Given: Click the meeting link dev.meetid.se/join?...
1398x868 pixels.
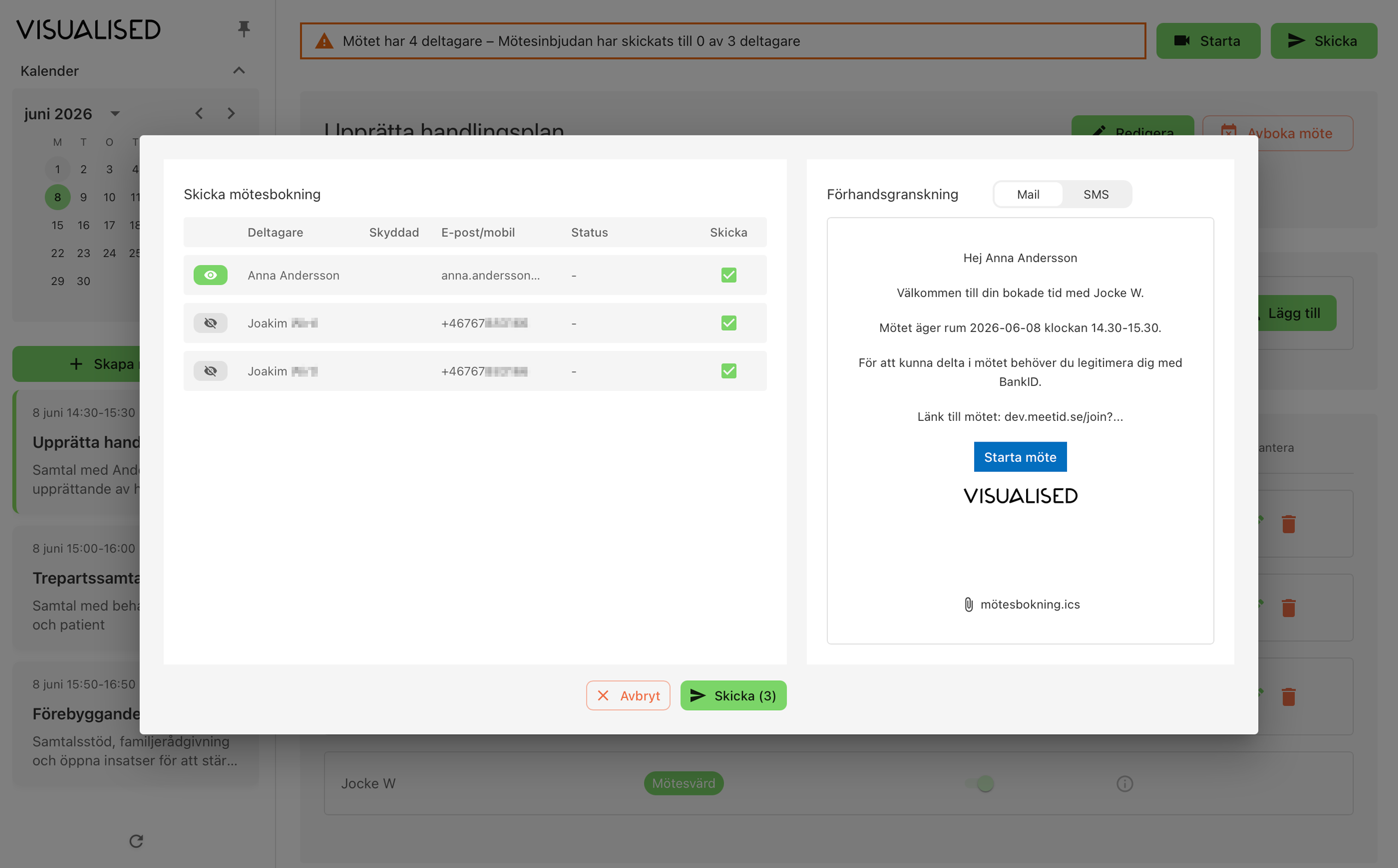Looking at the screenshot, I should pyautogui.click(x=1063, y=416).
